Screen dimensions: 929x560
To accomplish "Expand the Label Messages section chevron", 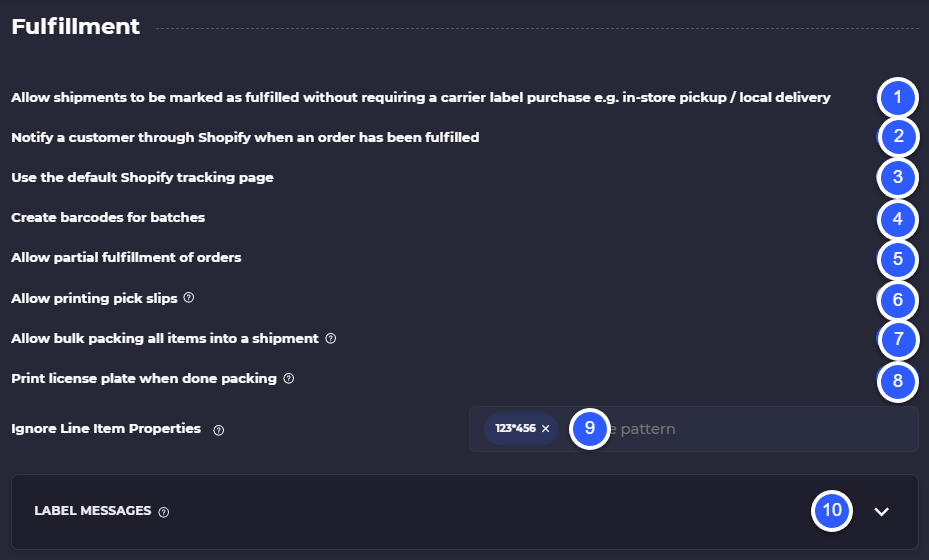I will (882, 511).
